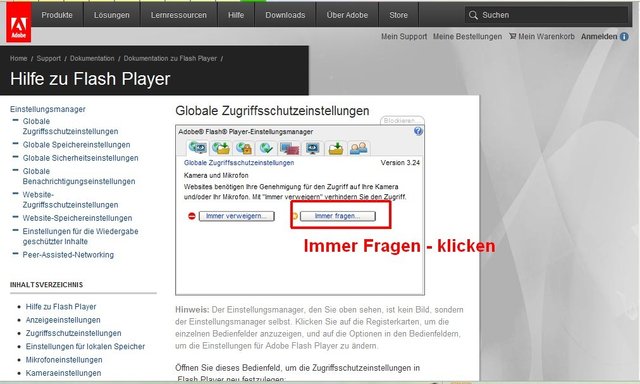Open the Global Storage Settings tab icon
This screenshot has height=384, width=640.
(221, 148)
